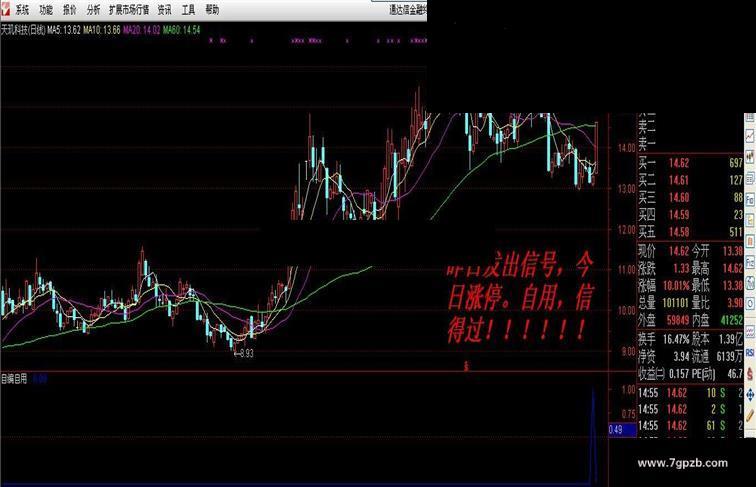Click the candlestick chart icon in right sidebar

[x=750, y=156]
